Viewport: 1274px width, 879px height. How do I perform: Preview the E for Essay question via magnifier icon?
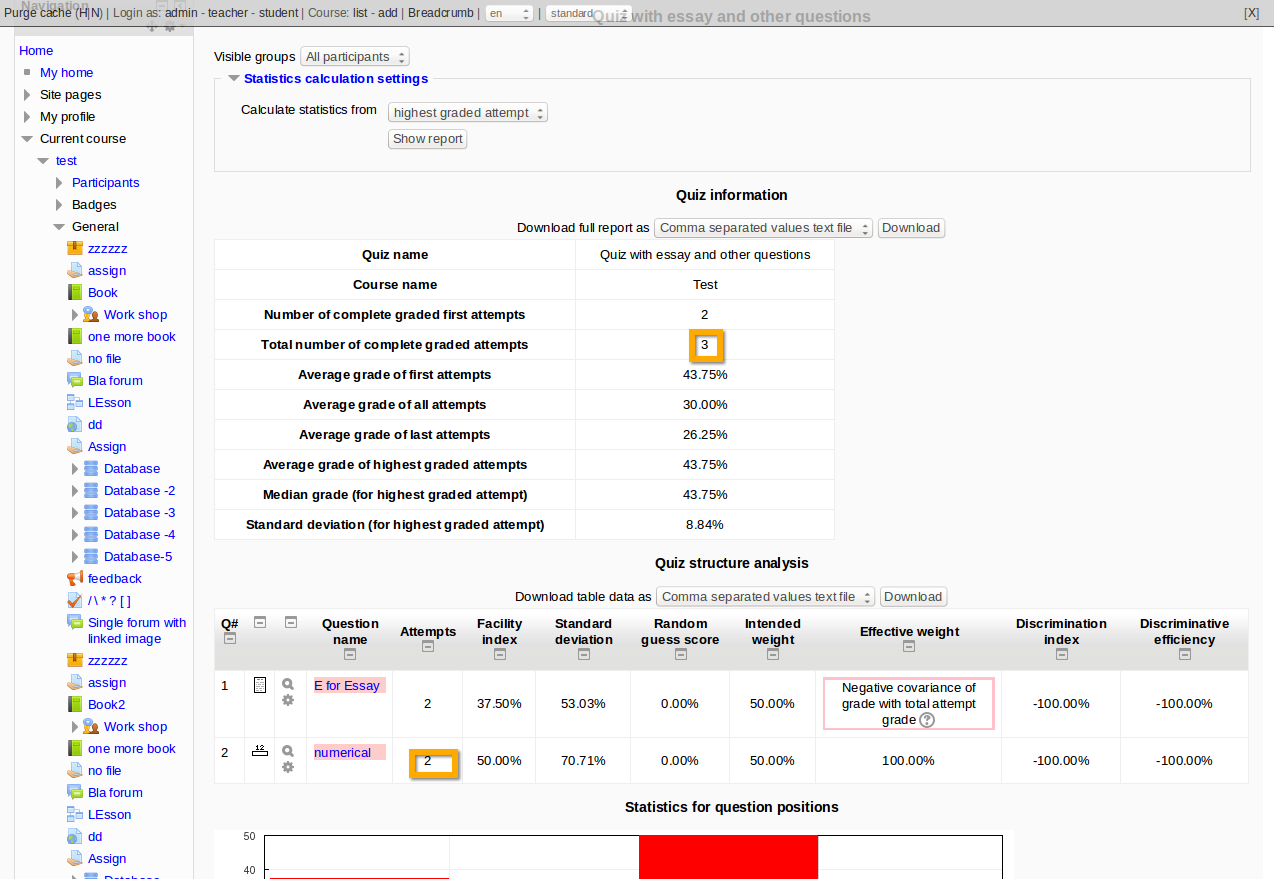(288, 684)
